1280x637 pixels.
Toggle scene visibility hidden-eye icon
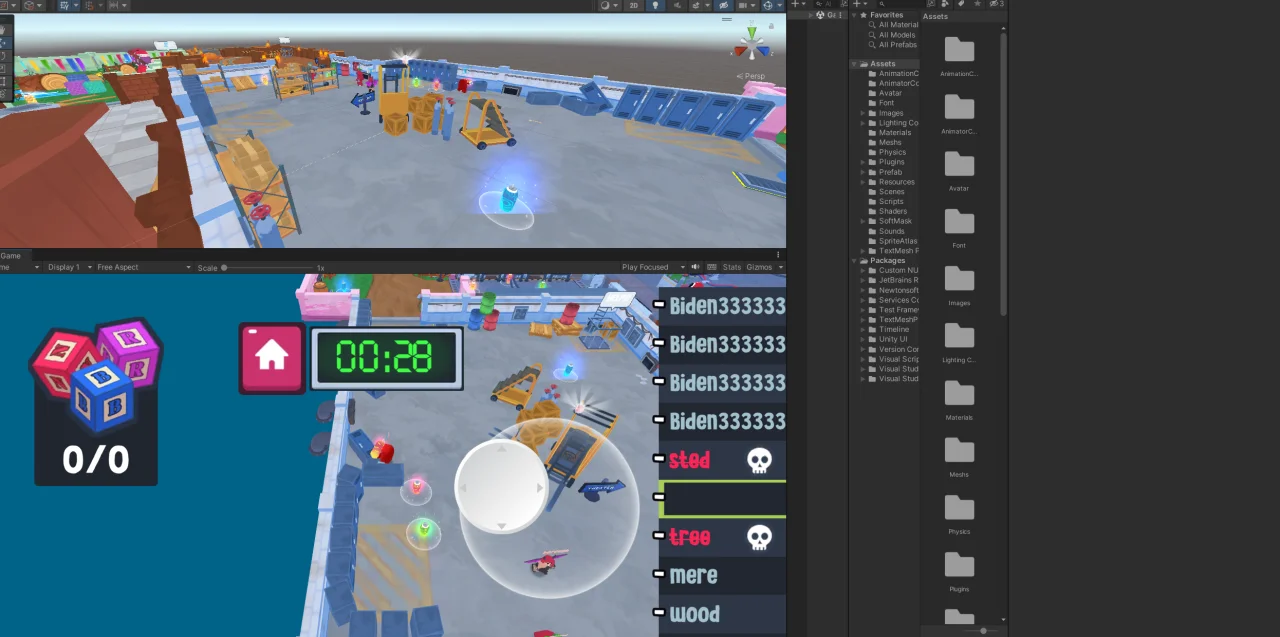tap(724, 5)
